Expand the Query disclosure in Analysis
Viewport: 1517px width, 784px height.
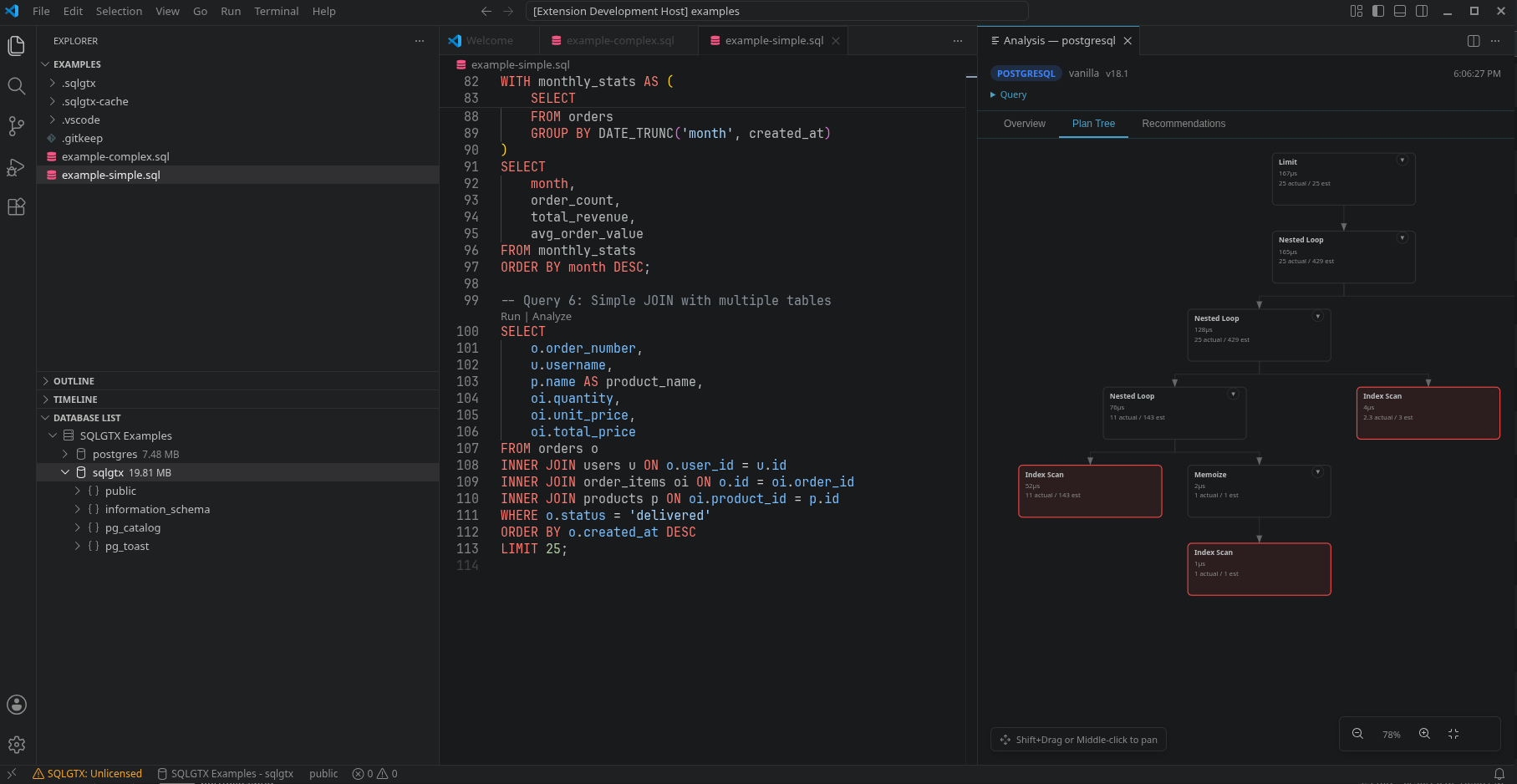pos(1008,95)
